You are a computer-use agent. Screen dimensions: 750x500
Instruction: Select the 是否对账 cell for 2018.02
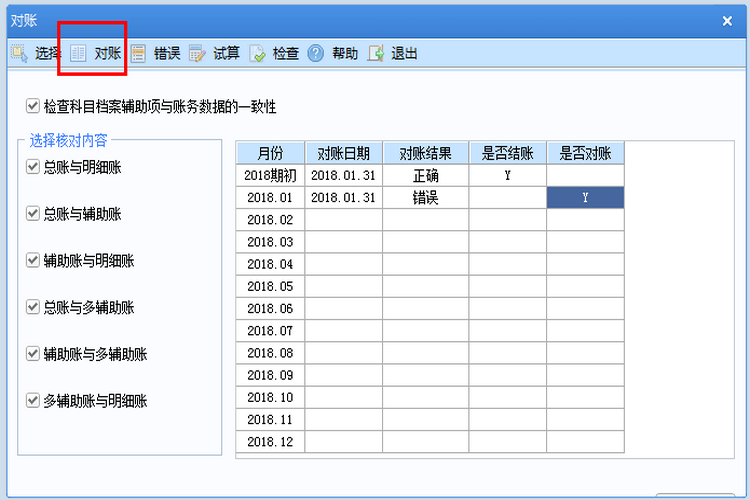click(585, 220)
